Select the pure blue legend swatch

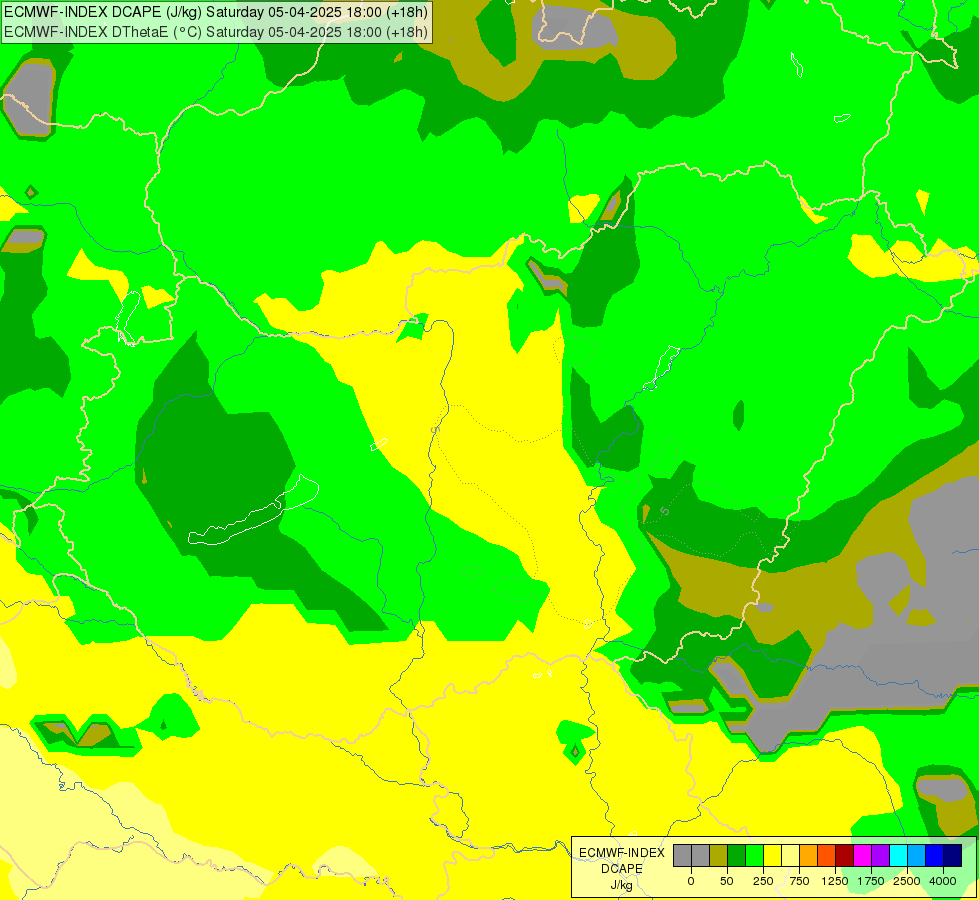935,856
